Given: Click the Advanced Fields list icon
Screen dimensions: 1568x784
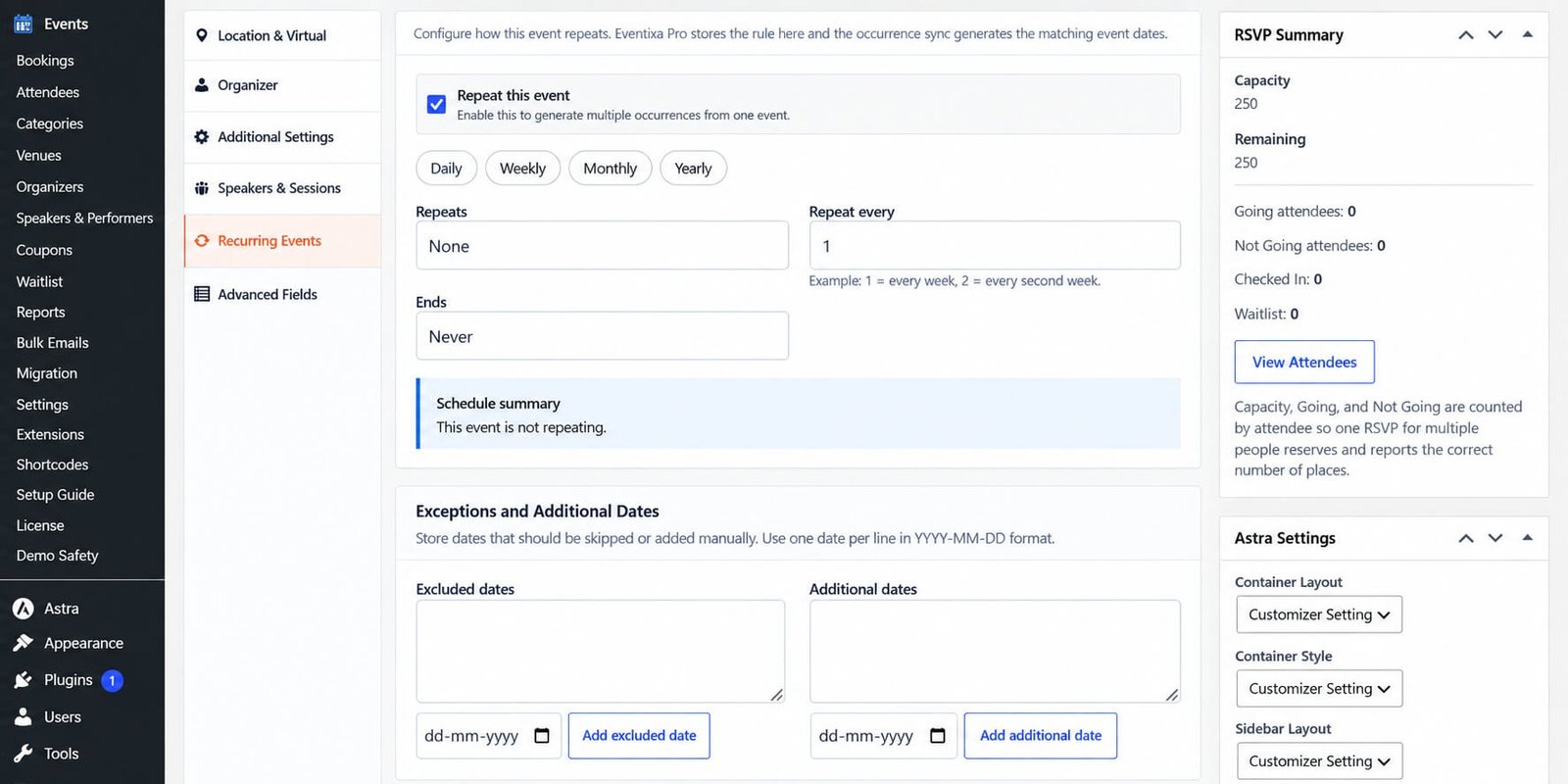Looking at the screenshot, I should coord(202,294).
